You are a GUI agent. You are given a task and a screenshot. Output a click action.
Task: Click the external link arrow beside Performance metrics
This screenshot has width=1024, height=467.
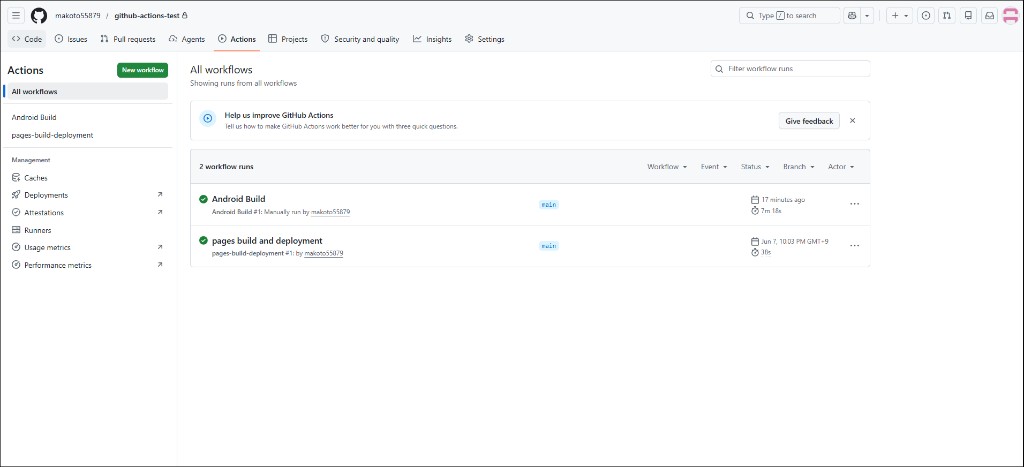pos(160,265)
